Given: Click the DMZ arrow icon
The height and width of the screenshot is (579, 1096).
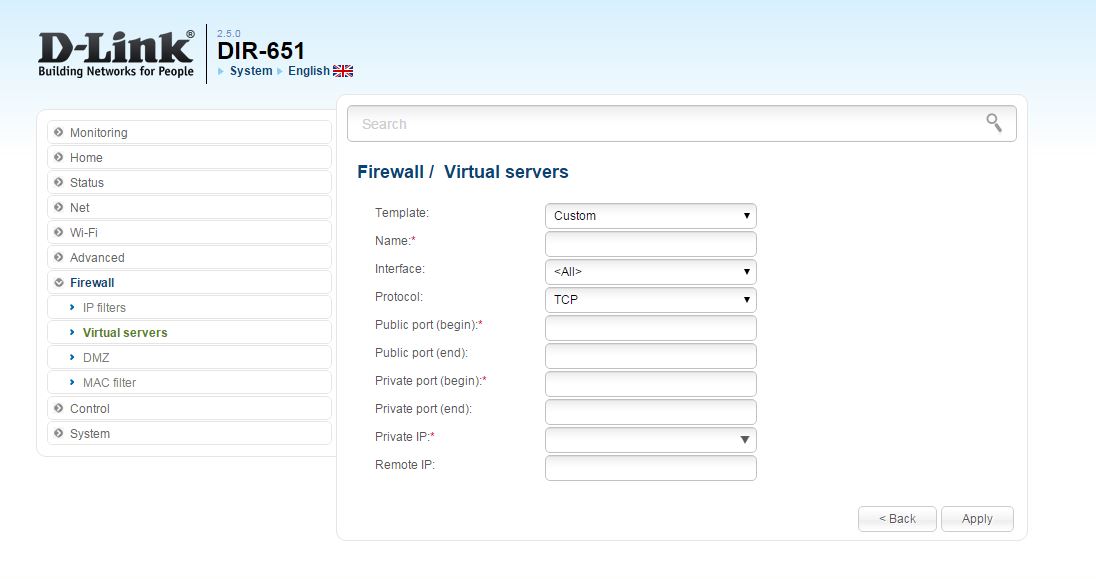Looking at the screenshot, I should pyautogui.click(x=72, y=357).
